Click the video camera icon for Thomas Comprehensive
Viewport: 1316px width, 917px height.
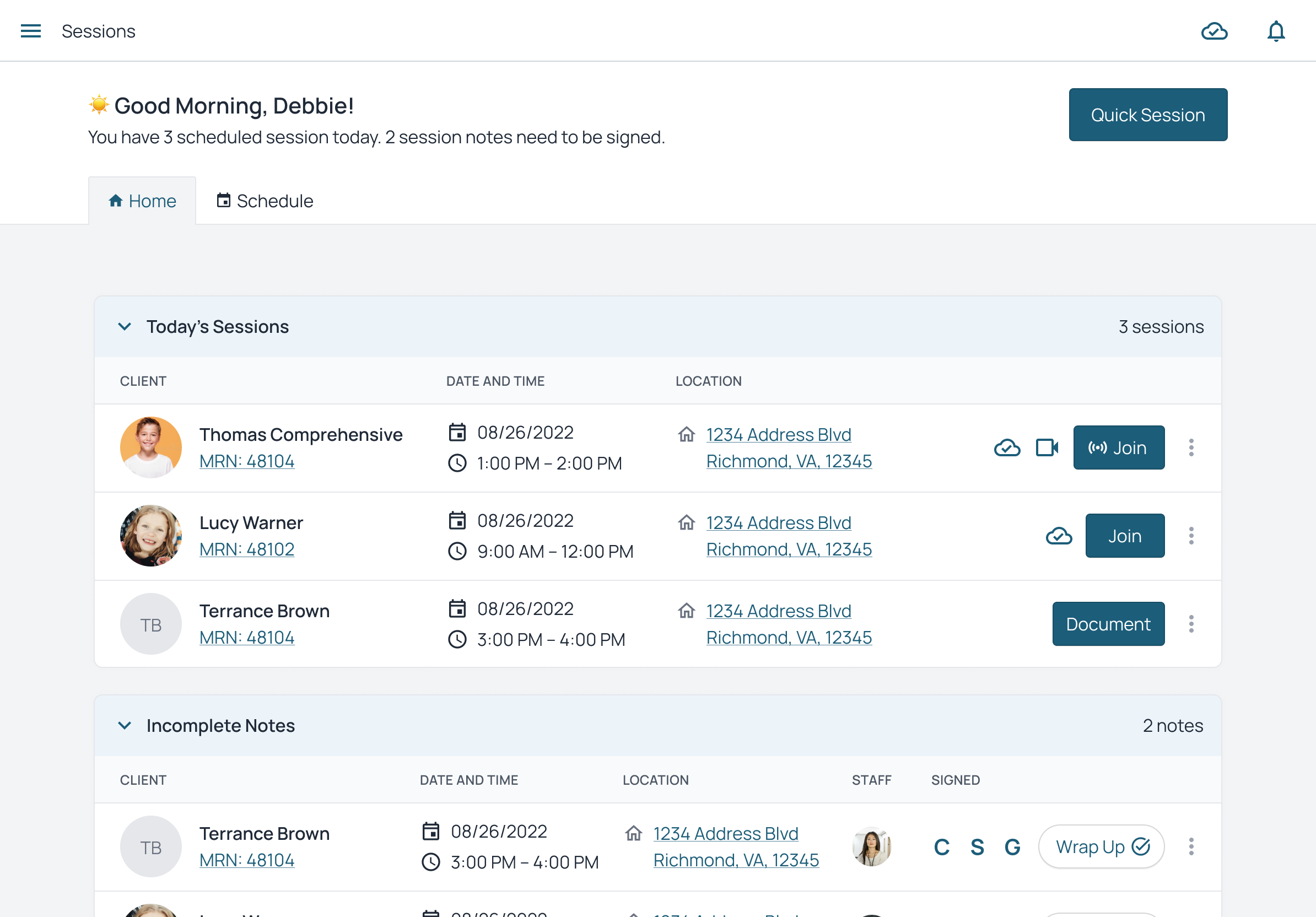point(1047,447)
